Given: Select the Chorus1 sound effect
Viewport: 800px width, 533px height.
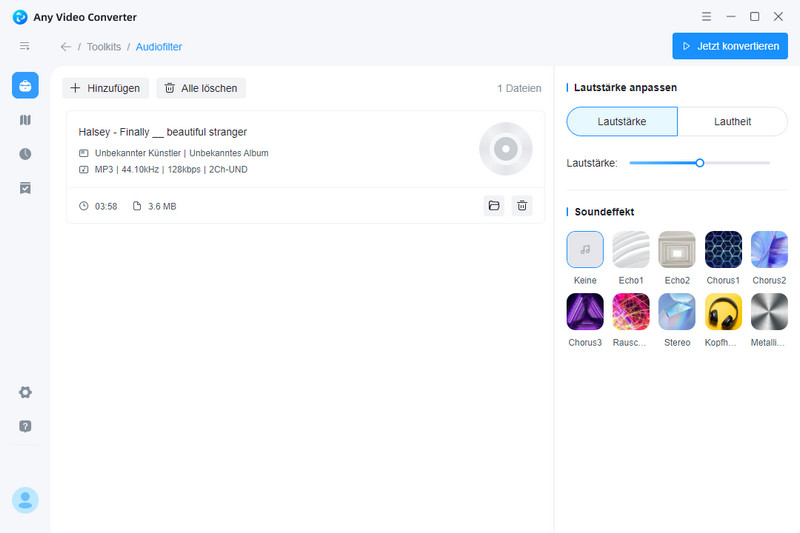Looking at the screenshot, I should coord(723,249).
